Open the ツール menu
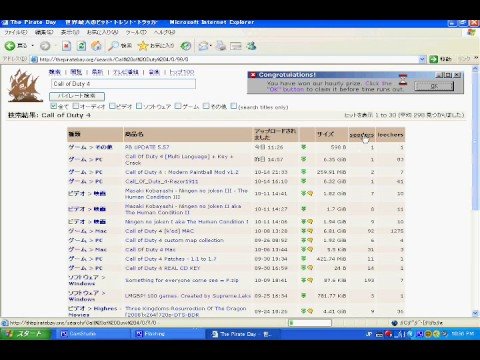 [x=136, y=32]
